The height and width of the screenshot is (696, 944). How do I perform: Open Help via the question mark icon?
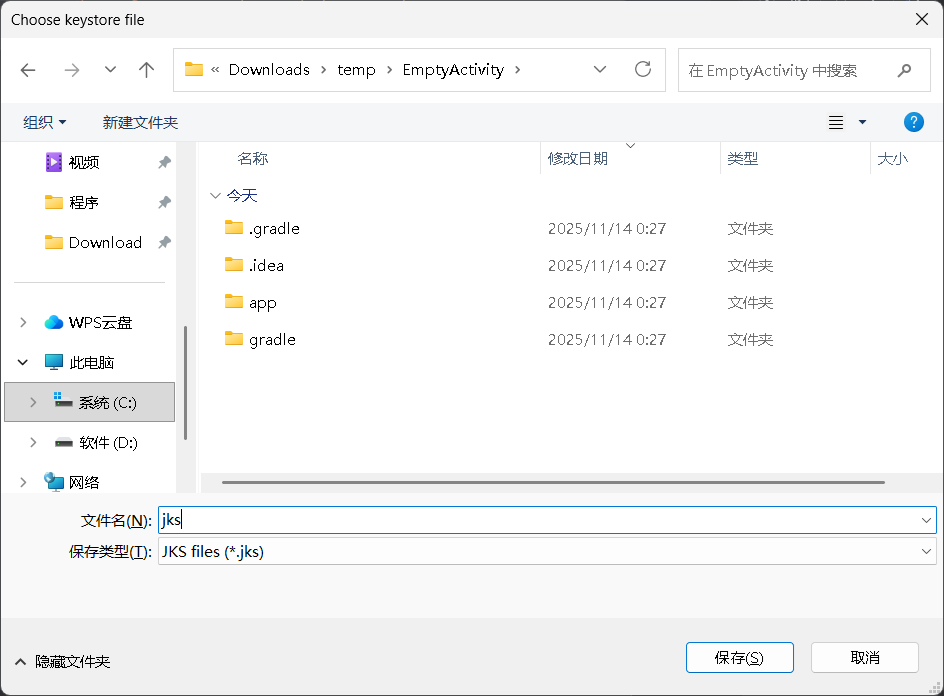click(x=913, y=122)
